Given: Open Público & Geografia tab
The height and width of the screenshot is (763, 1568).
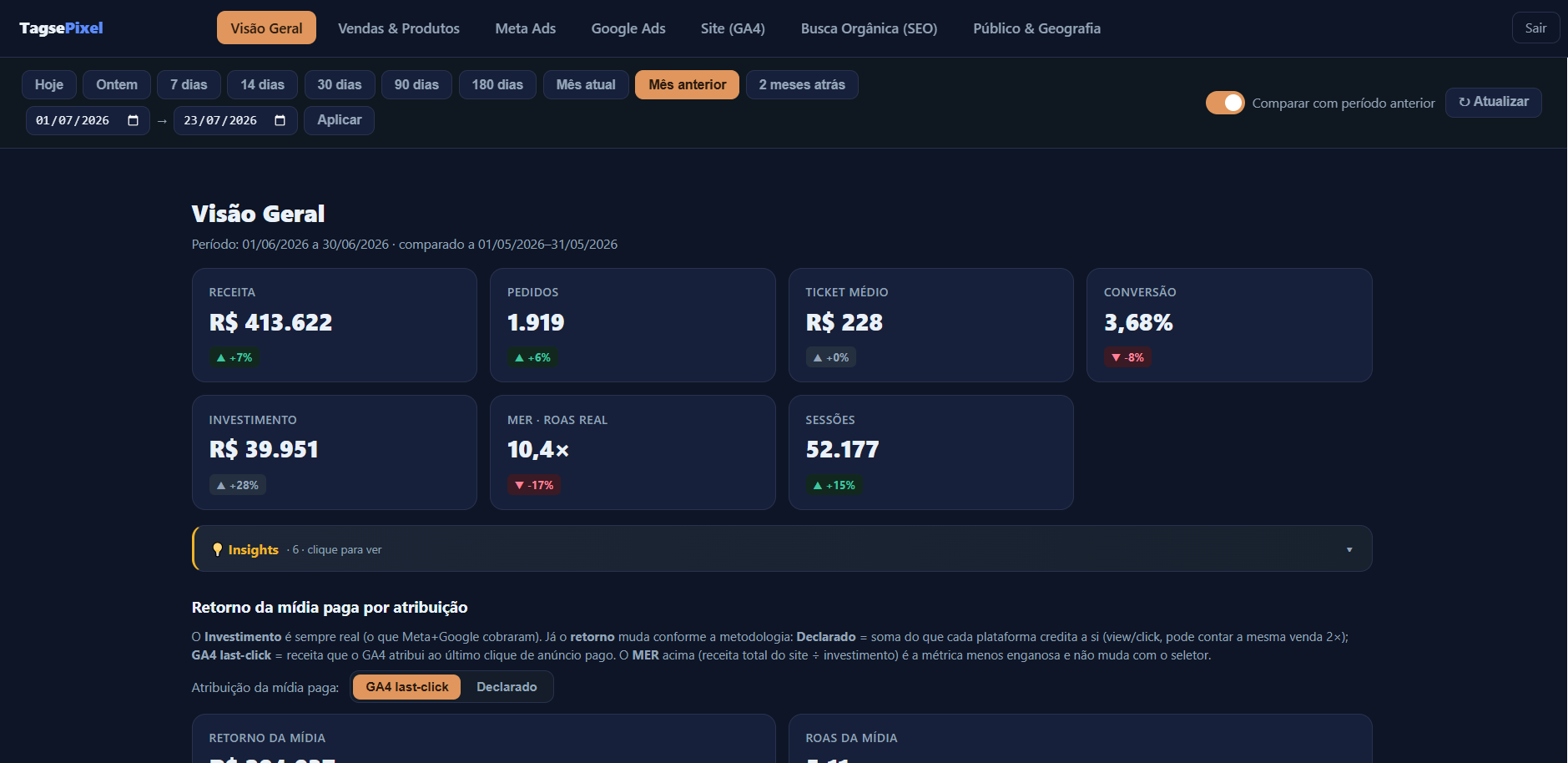Looking at the screenshot, I should (x=1036, y=28).
